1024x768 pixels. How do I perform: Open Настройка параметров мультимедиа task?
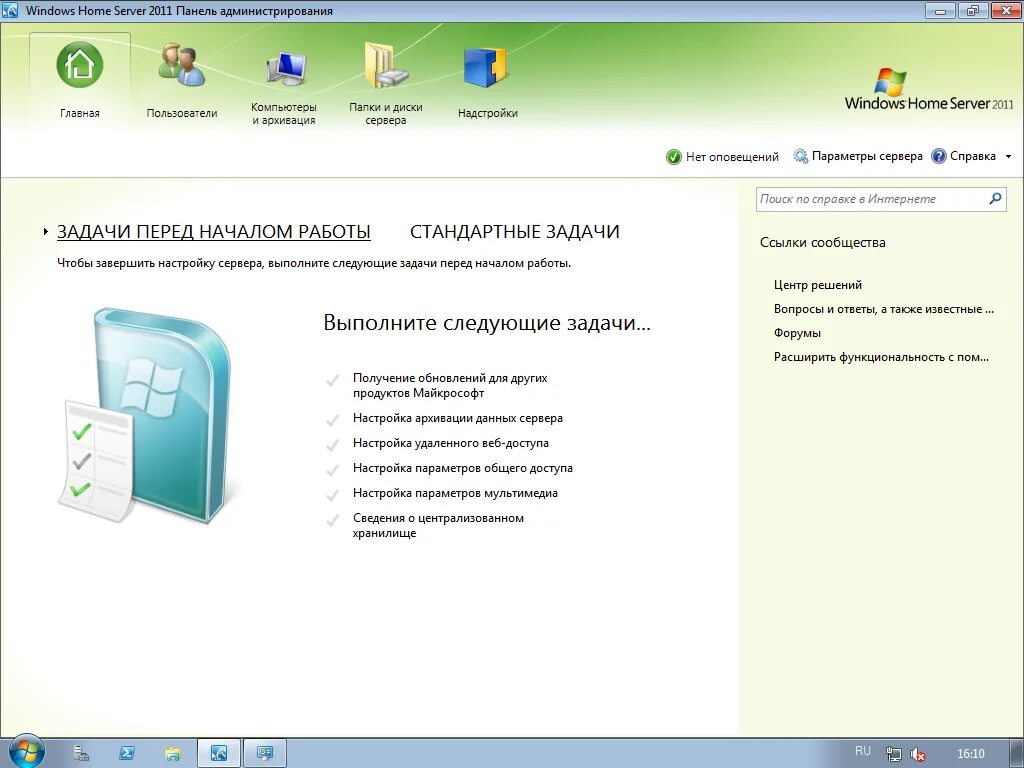click(455, 493)
